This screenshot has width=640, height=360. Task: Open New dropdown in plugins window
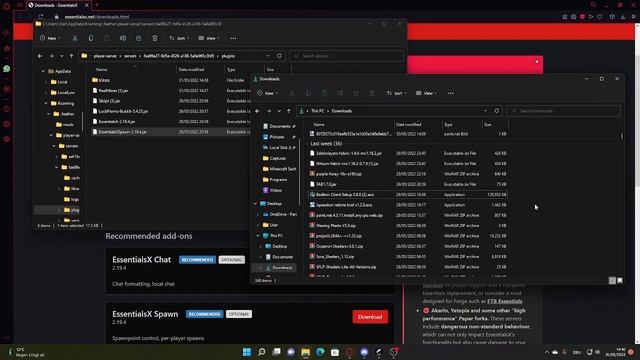pyautogui.click(x=50, y=38)
